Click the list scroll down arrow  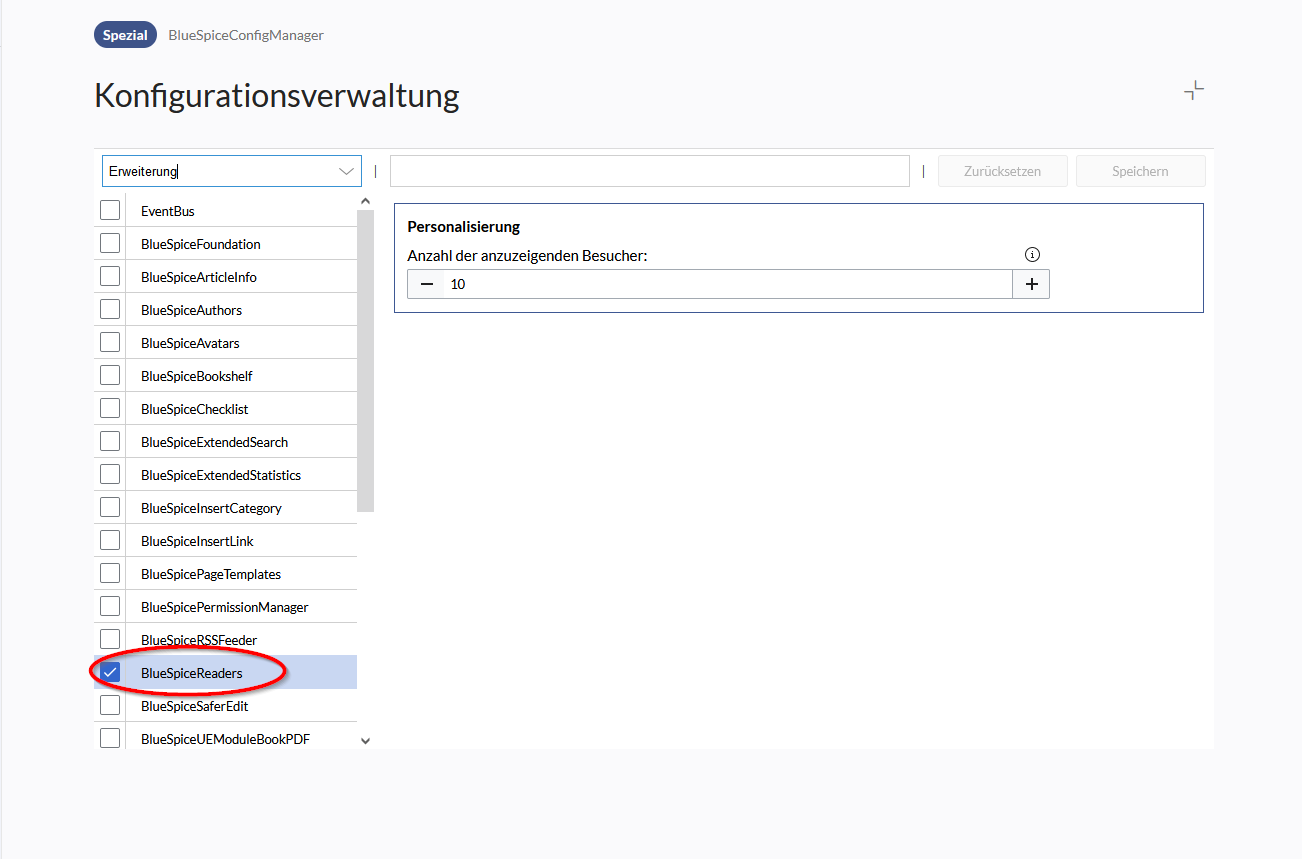[x=365, y=741]
